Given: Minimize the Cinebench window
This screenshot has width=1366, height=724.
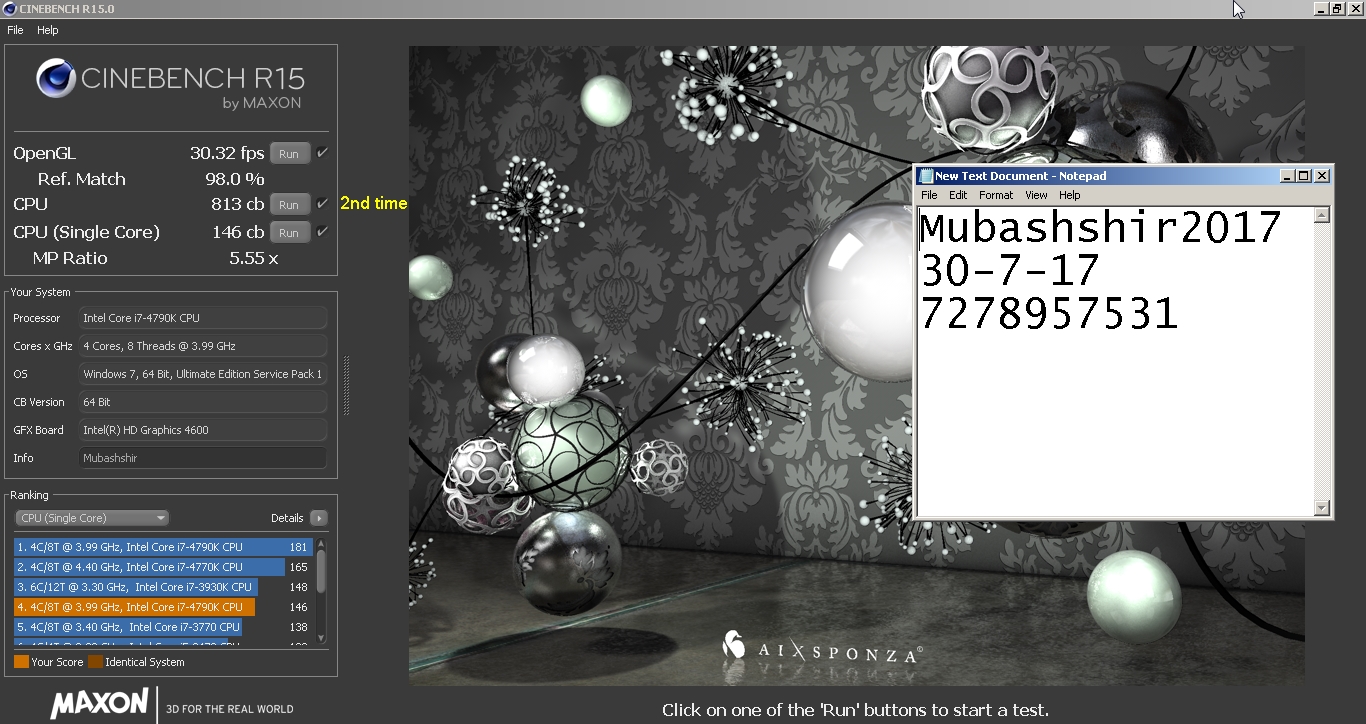Looking at the screenshot, I should pos(1320,8).
